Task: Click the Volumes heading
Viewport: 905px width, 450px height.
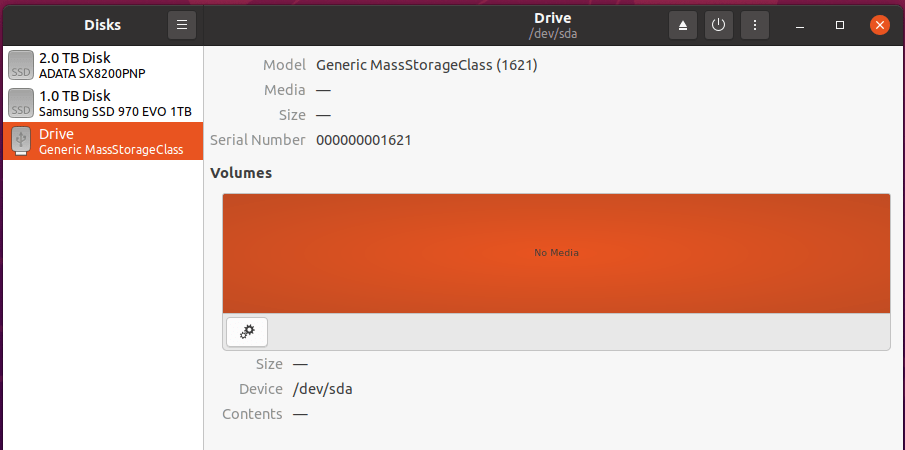Action: tap(241, 172)
